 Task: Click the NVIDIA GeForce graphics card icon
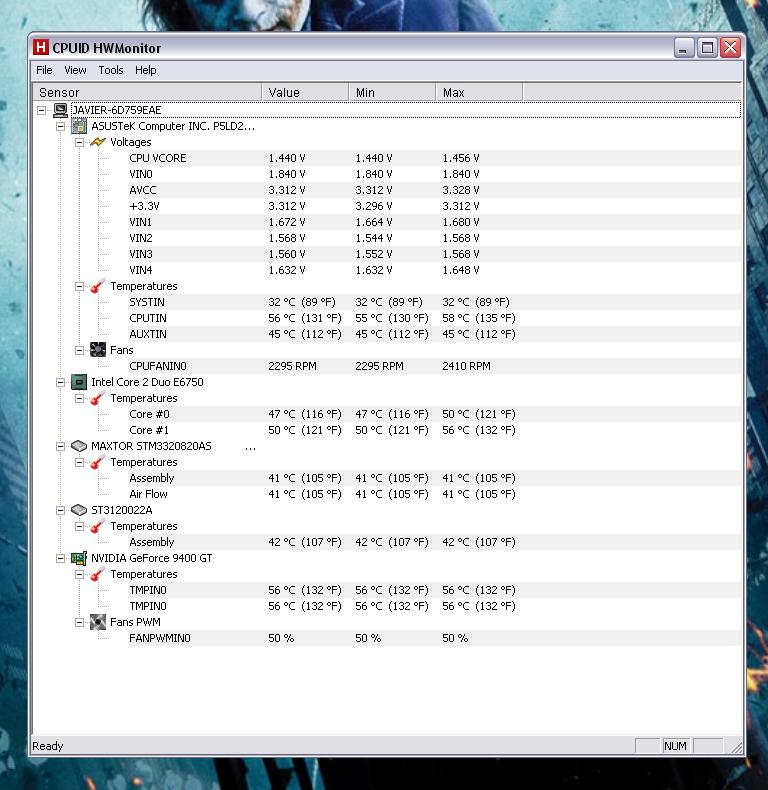point(79,558)
